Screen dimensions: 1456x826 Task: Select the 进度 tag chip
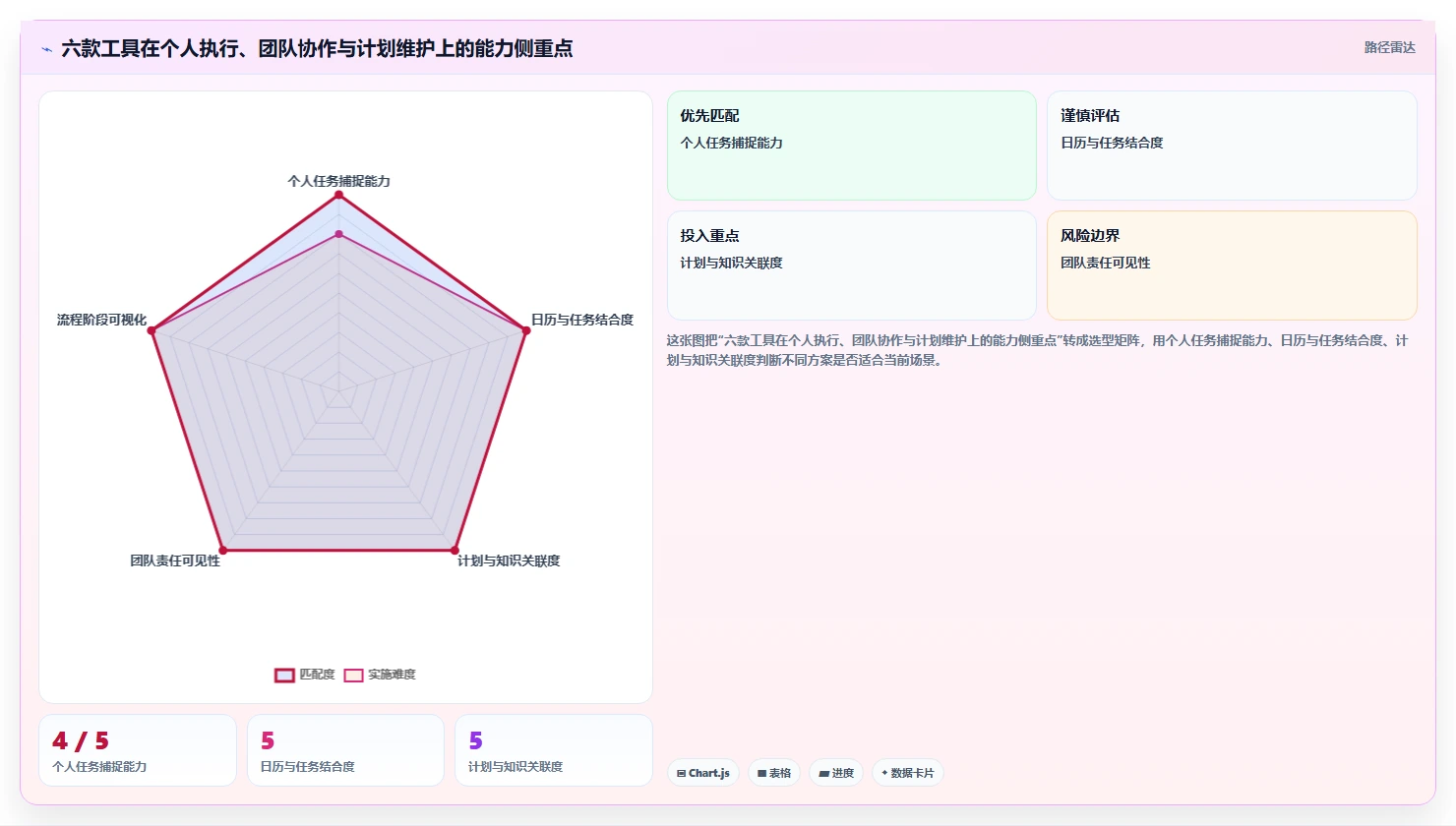(x=836, y=773)
